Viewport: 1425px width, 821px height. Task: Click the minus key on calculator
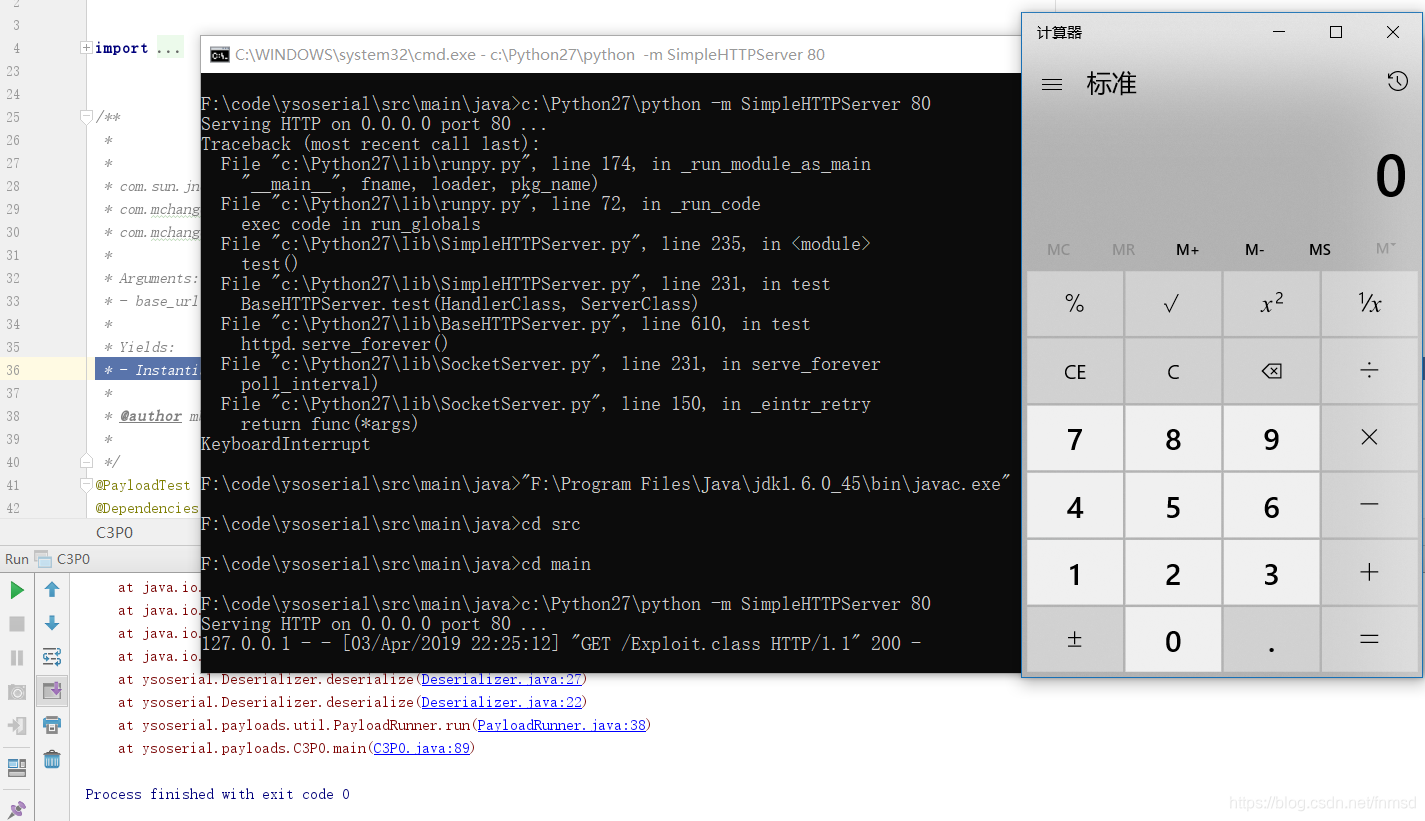tap(1369, 505)
